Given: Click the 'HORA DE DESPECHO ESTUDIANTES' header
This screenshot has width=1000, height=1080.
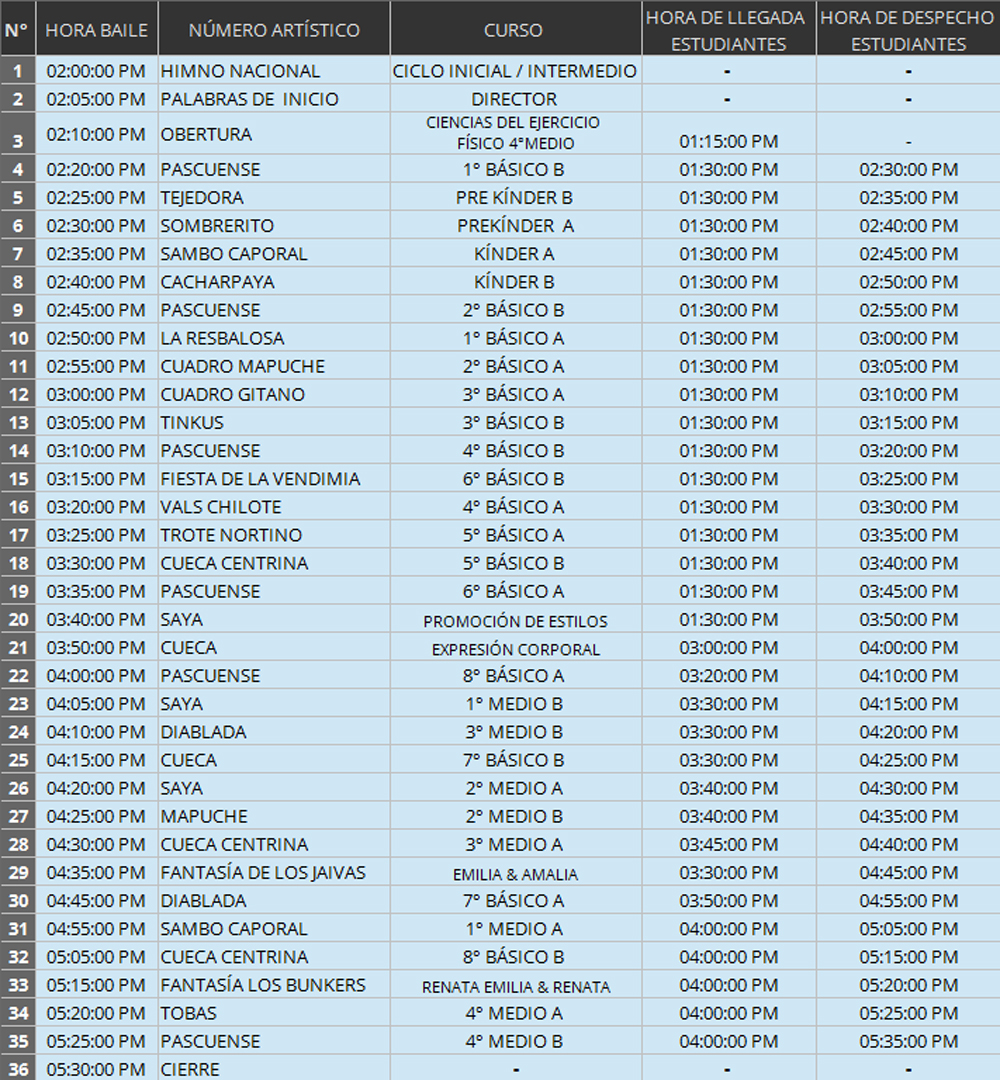Looking at the screenshot, I should click(x=908, y=29).
